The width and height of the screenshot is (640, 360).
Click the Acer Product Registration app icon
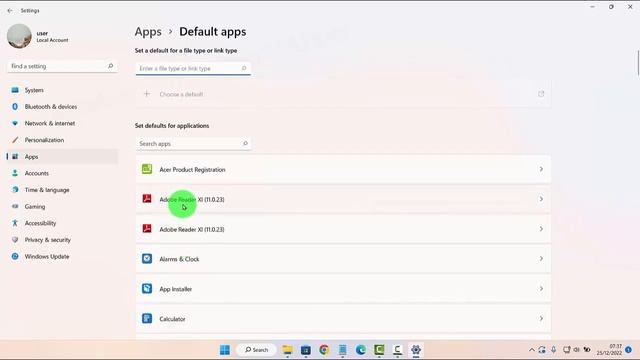coord(147,169)
